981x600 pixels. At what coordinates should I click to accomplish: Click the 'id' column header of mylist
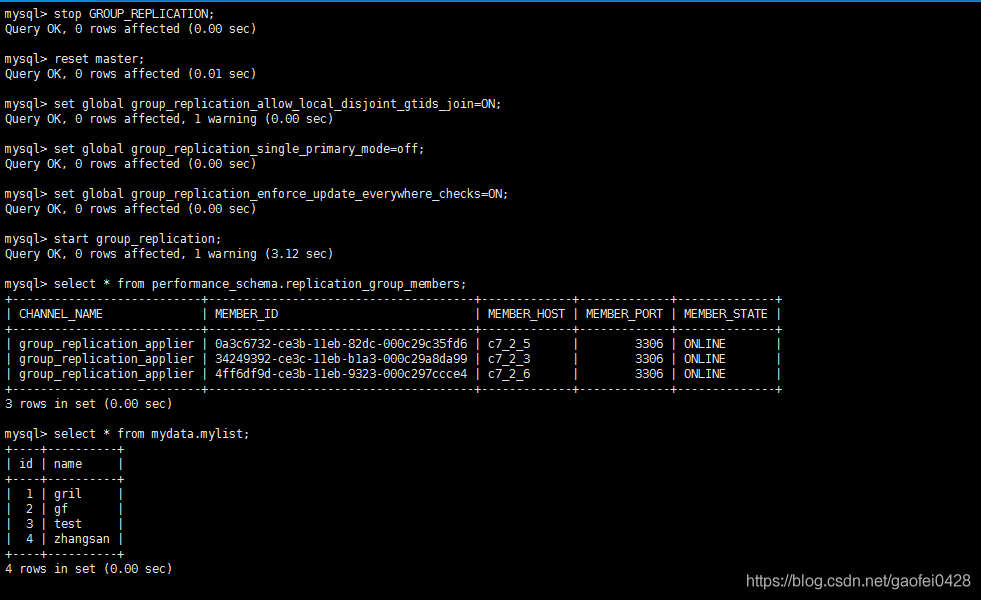tap(26, 464)
